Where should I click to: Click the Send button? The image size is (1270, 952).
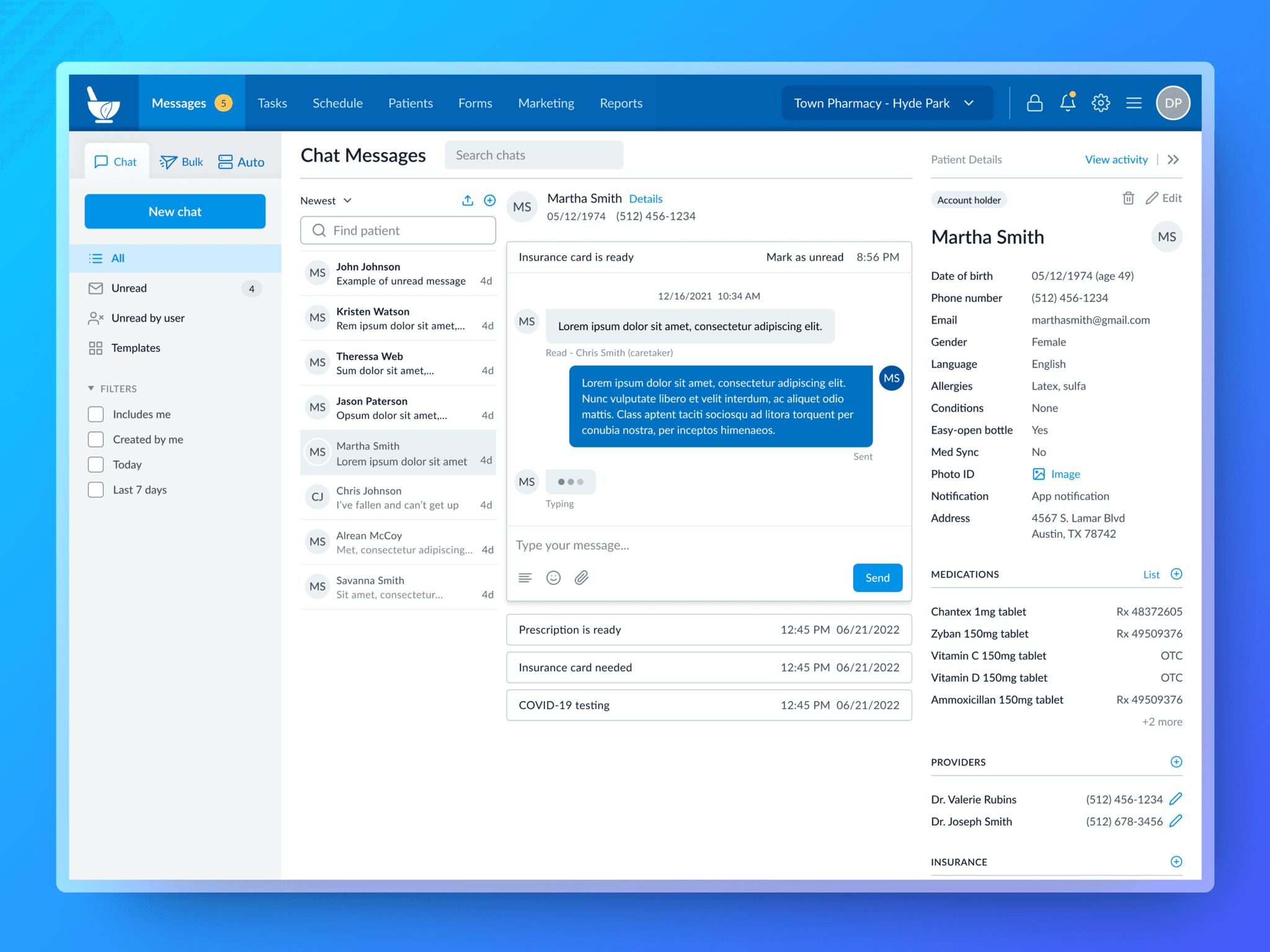point(877,578)
